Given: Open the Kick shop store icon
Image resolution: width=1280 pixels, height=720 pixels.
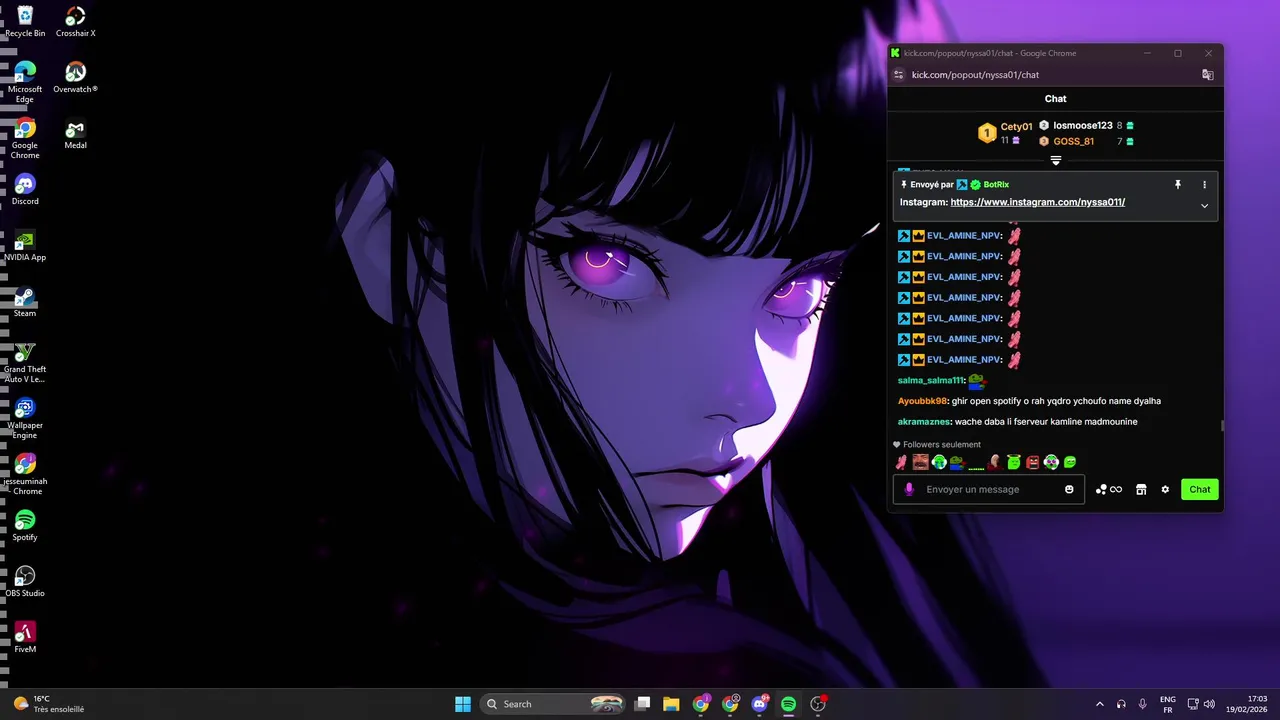Looking at the screenshot, I should (x=1141, y=489).
